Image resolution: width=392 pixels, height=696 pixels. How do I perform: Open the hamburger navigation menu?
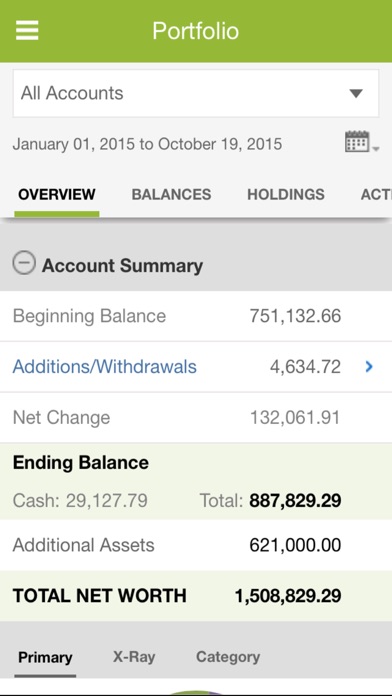(x=27, y=31)
